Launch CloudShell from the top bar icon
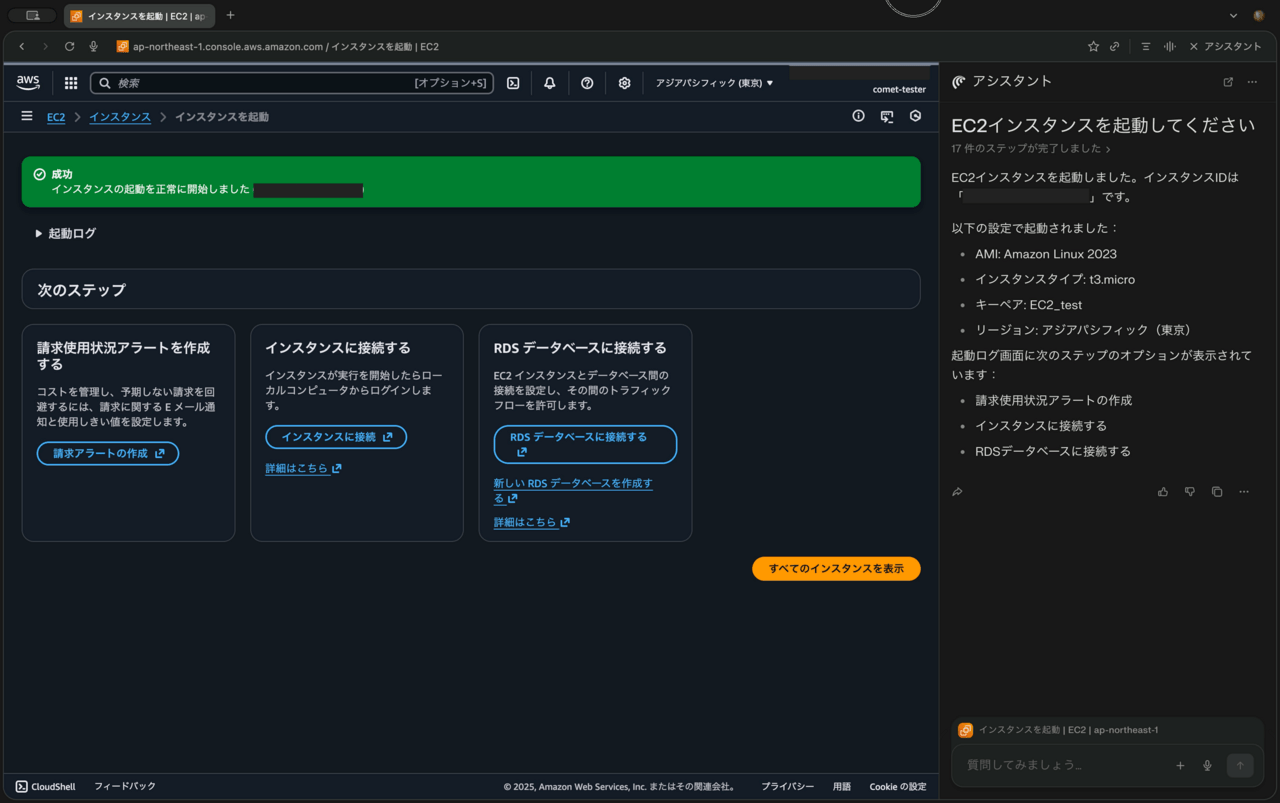The image size is (1280, 803). (513, 83)
